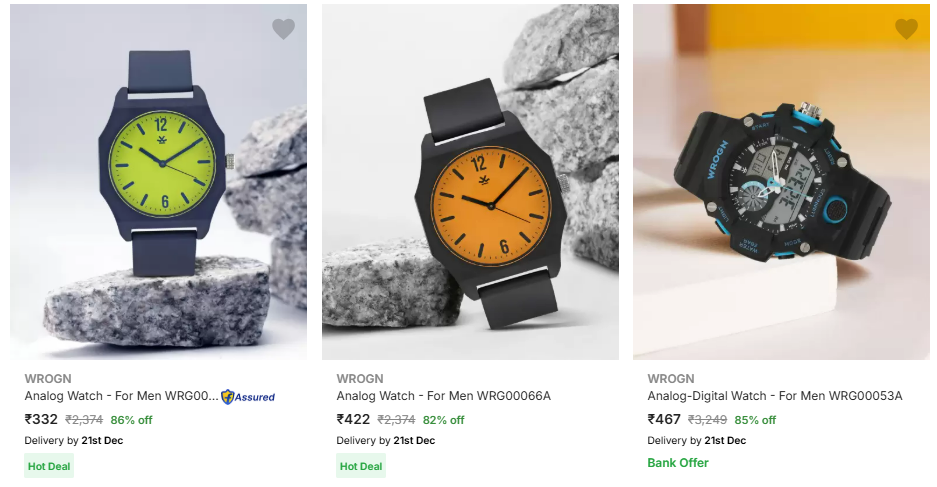Toggle wishlist heart on Analog-Digital watch
The image size is (937, 487).
click(906, 29)
